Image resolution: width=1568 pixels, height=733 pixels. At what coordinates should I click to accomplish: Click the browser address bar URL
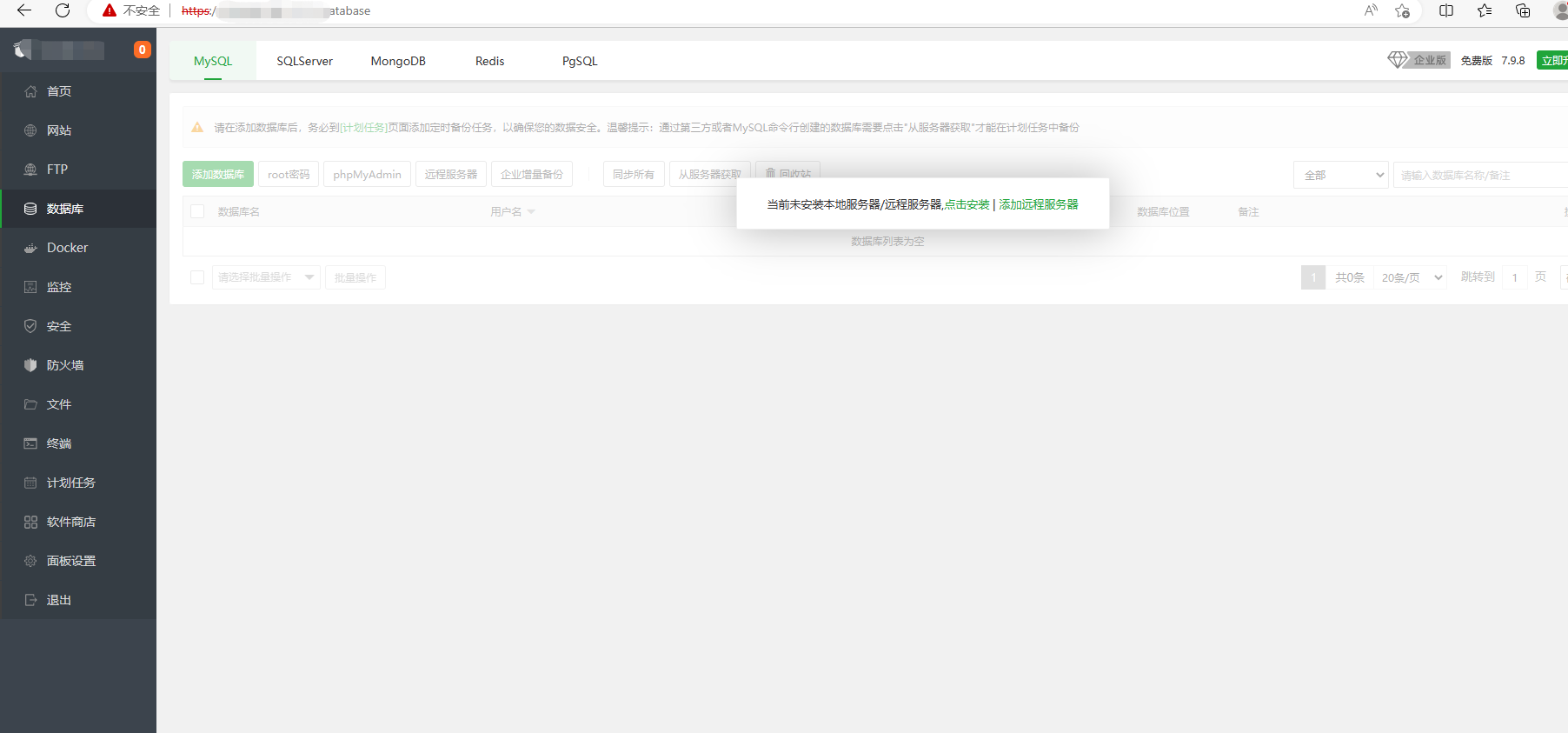pyautogui.click(x=276, y=10)
